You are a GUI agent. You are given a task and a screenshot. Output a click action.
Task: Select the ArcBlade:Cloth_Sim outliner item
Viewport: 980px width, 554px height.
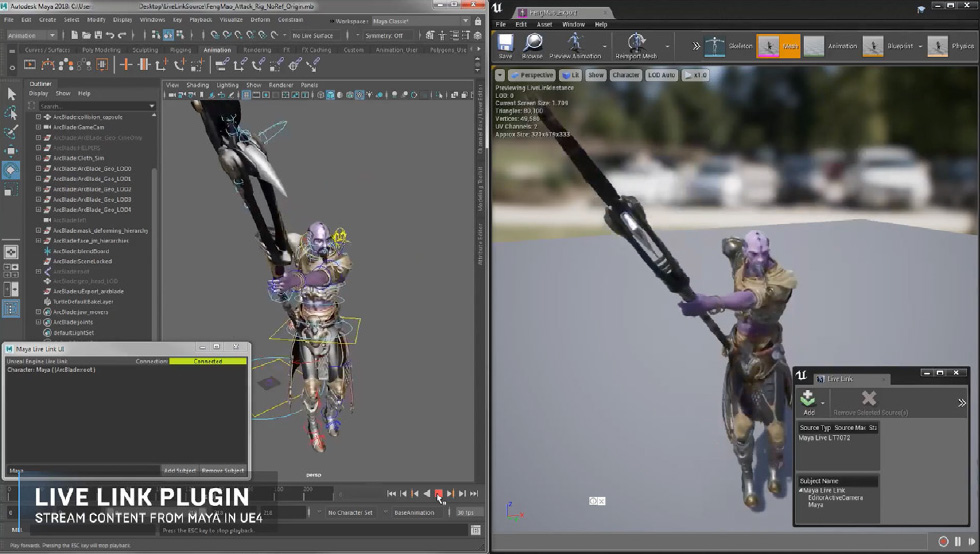pos(79,158)
